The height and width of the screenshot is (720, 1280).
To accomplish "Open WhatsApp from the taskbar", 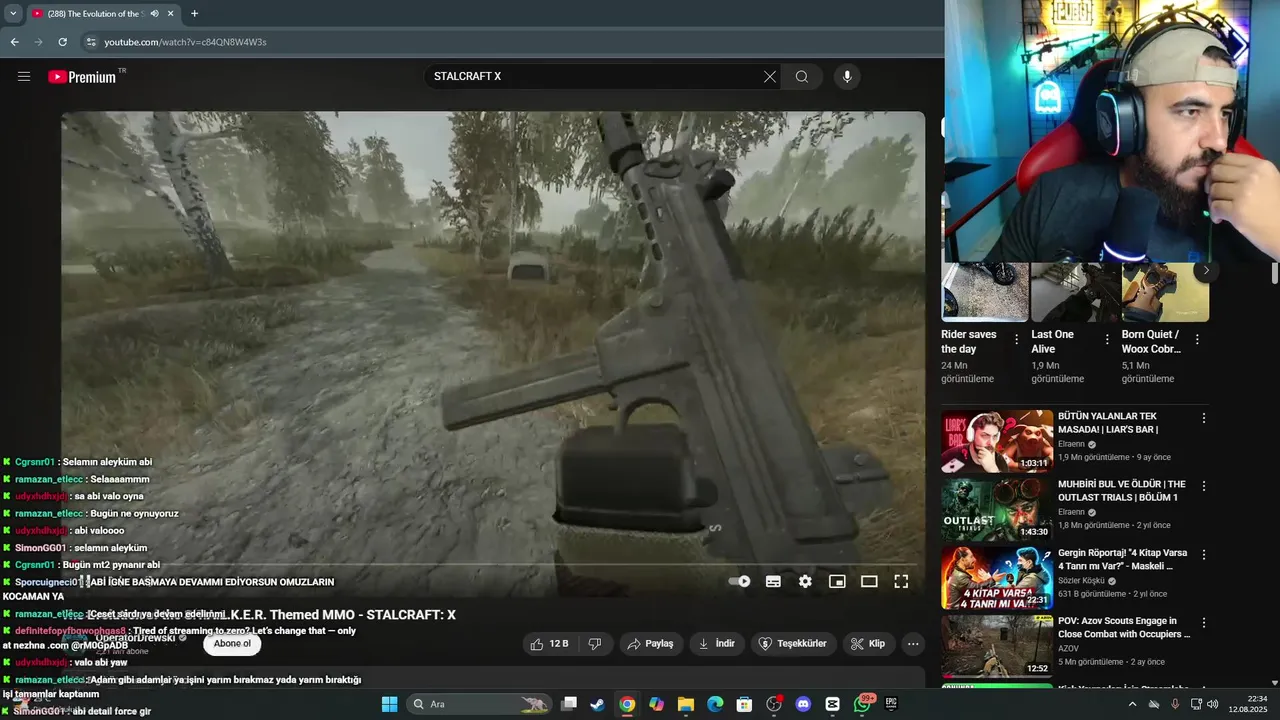I will 862,704.
